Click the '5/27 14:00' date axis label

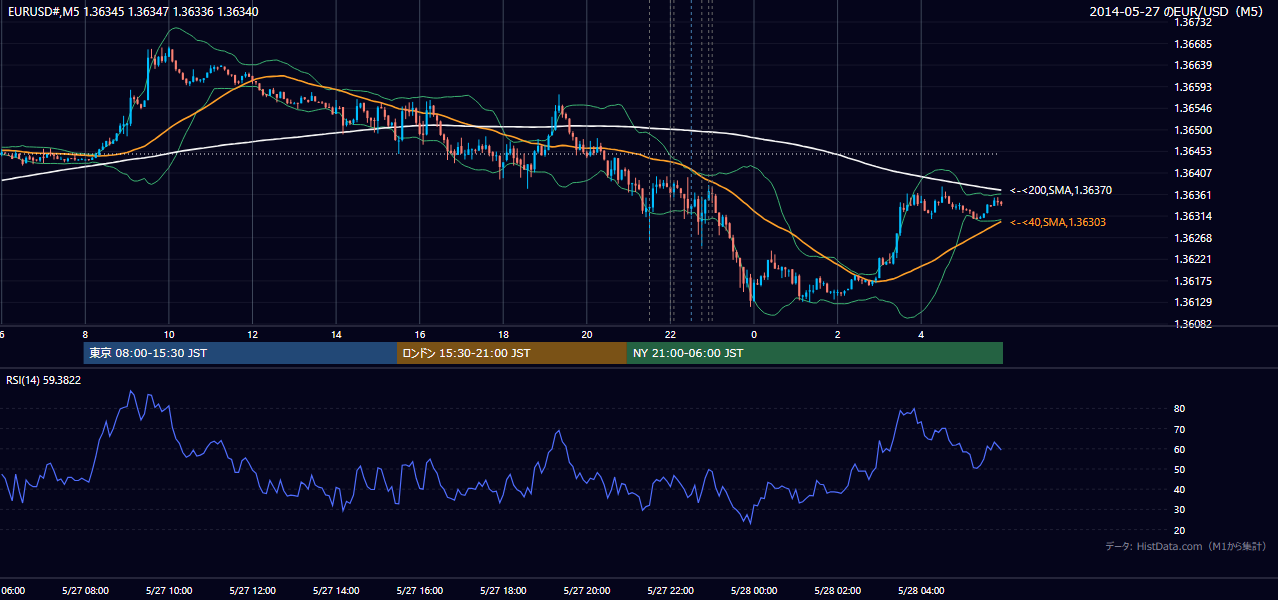(335, 591)
